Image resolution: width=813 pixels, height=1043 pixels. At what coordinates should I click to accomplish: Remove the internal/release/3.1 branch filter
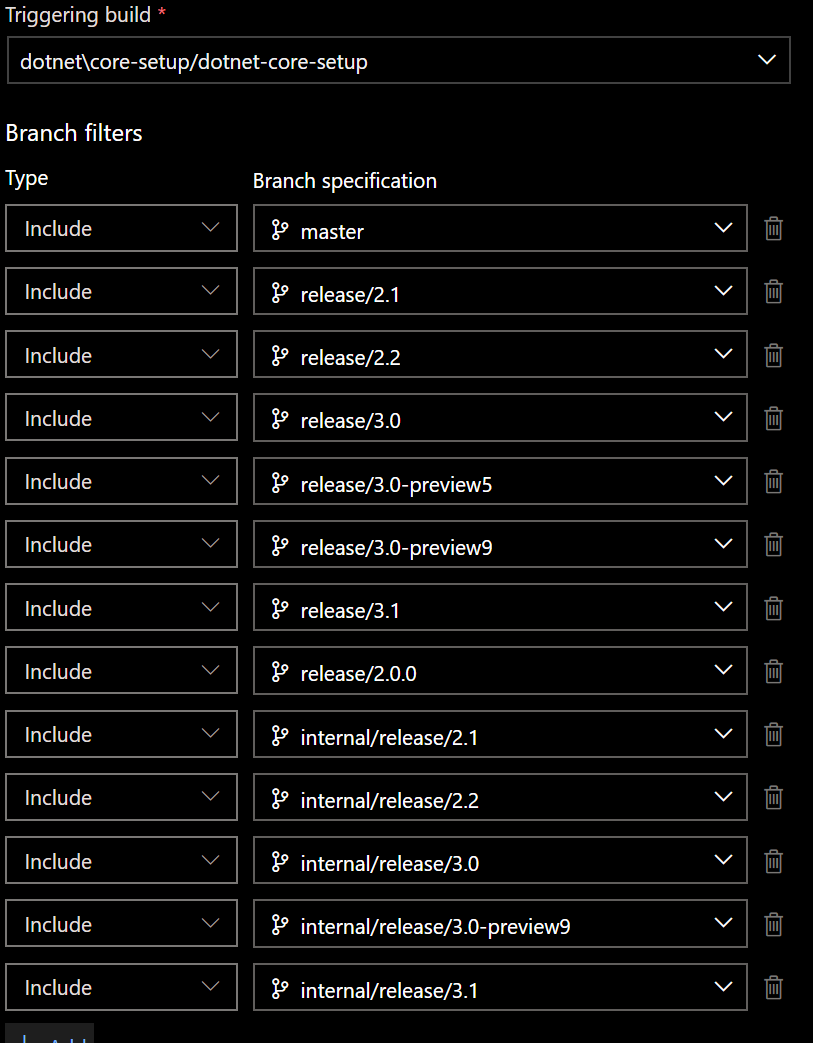(773, 987)
